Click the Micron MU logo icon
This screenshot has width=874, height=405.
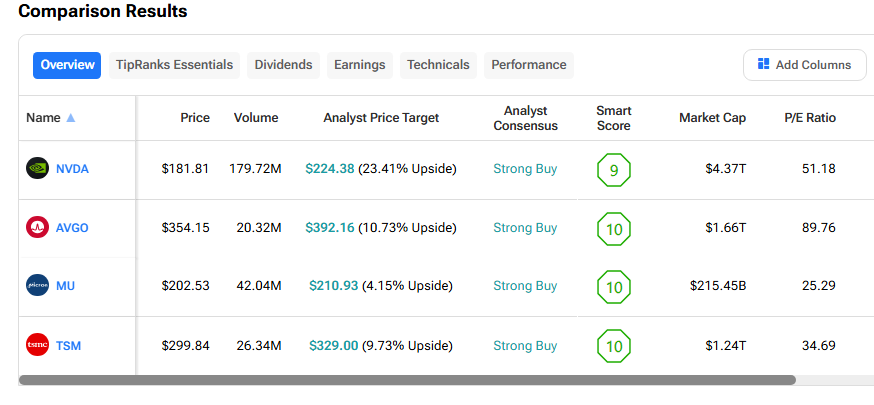[37, 286]
